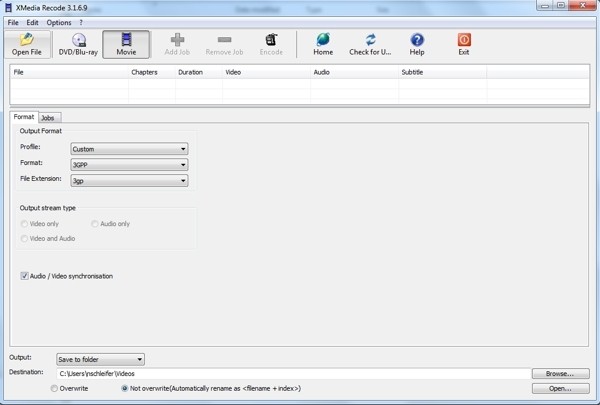Select the Audio only radio button
600x405 pixels.
[95, 224]
